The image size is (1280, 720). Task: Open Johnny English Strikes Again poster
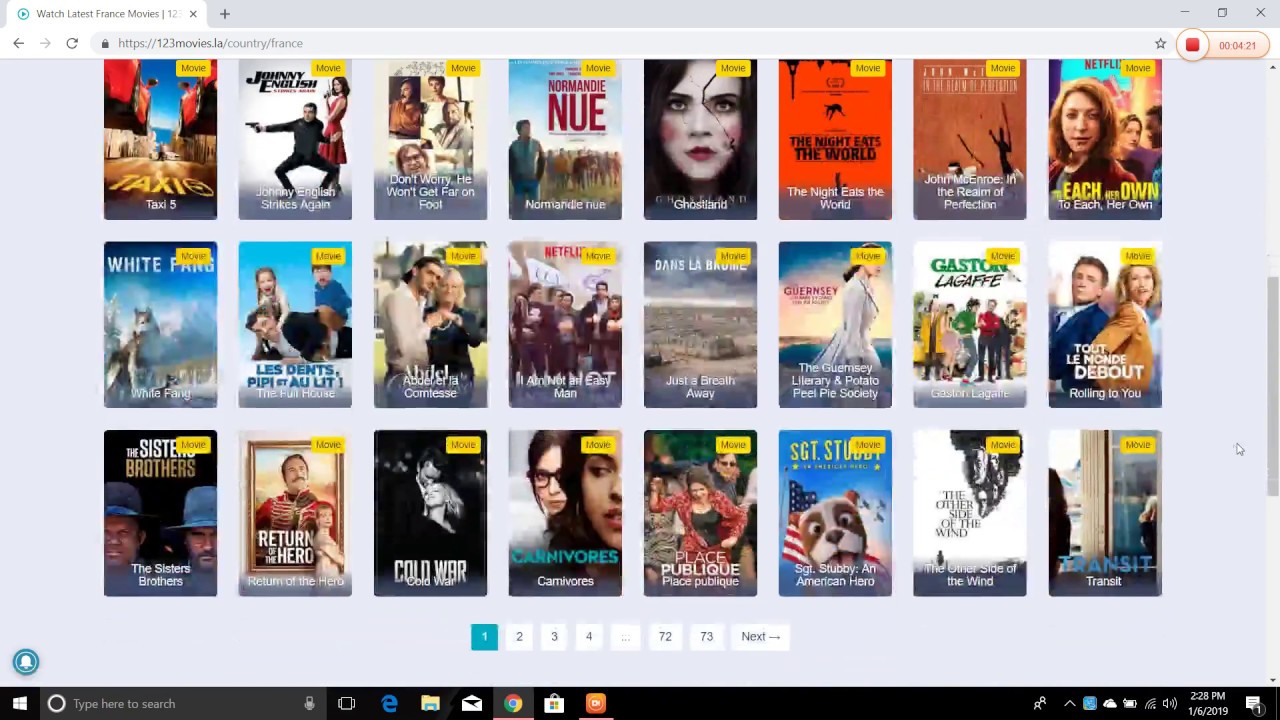[295, 139]
